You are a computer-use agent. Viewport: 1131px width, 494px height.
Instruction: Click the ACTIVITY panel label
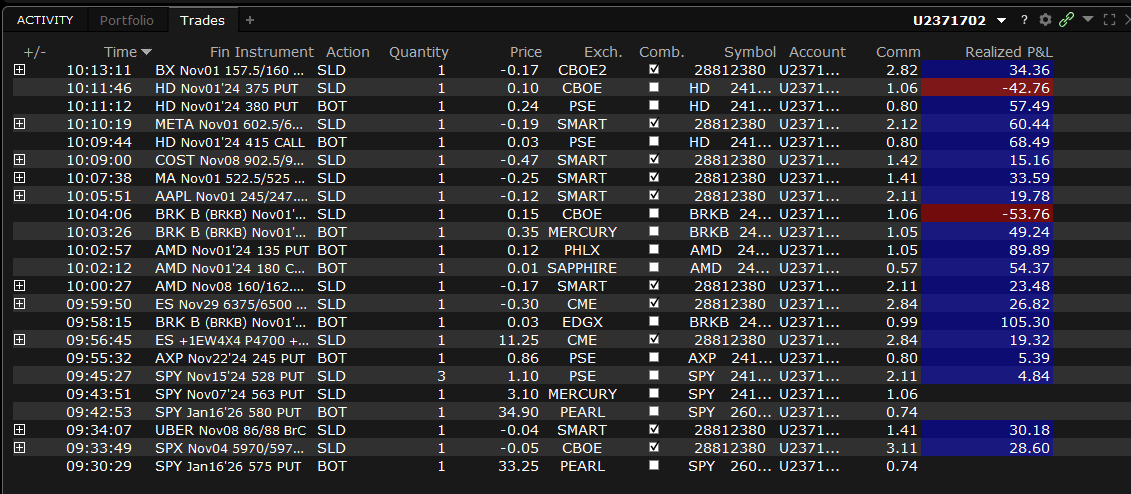click(45, 20)
